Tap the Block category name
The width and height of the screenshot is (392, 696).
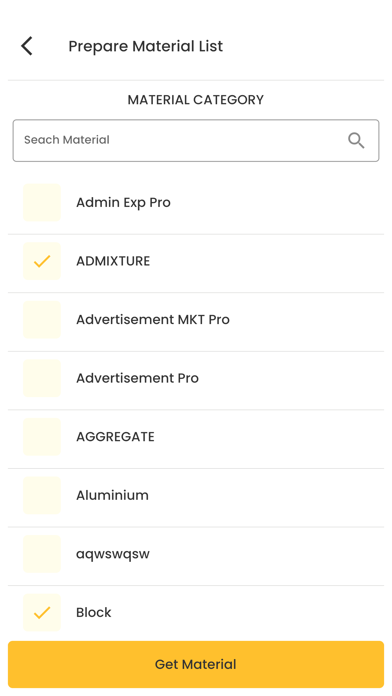coord(94,613)
